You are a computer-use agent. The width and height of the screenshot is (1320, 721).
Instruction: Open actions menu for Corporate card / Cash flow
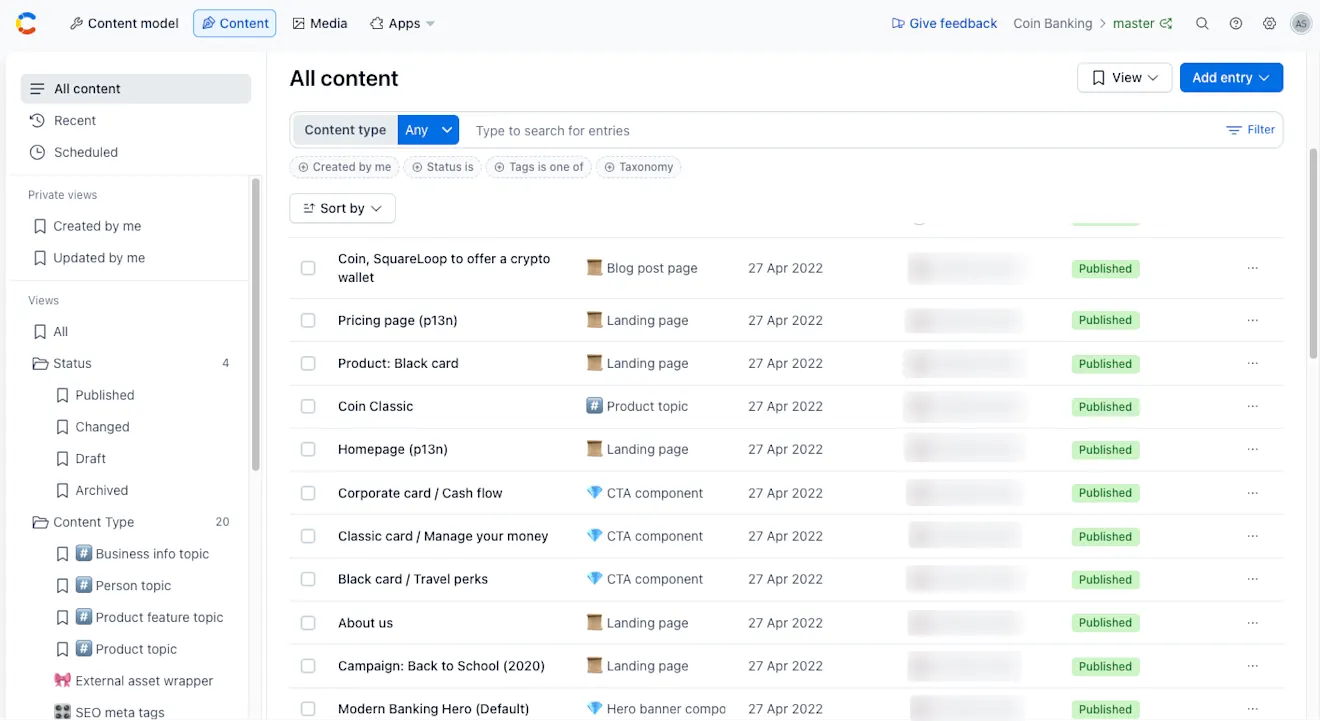click(1252, 493)
